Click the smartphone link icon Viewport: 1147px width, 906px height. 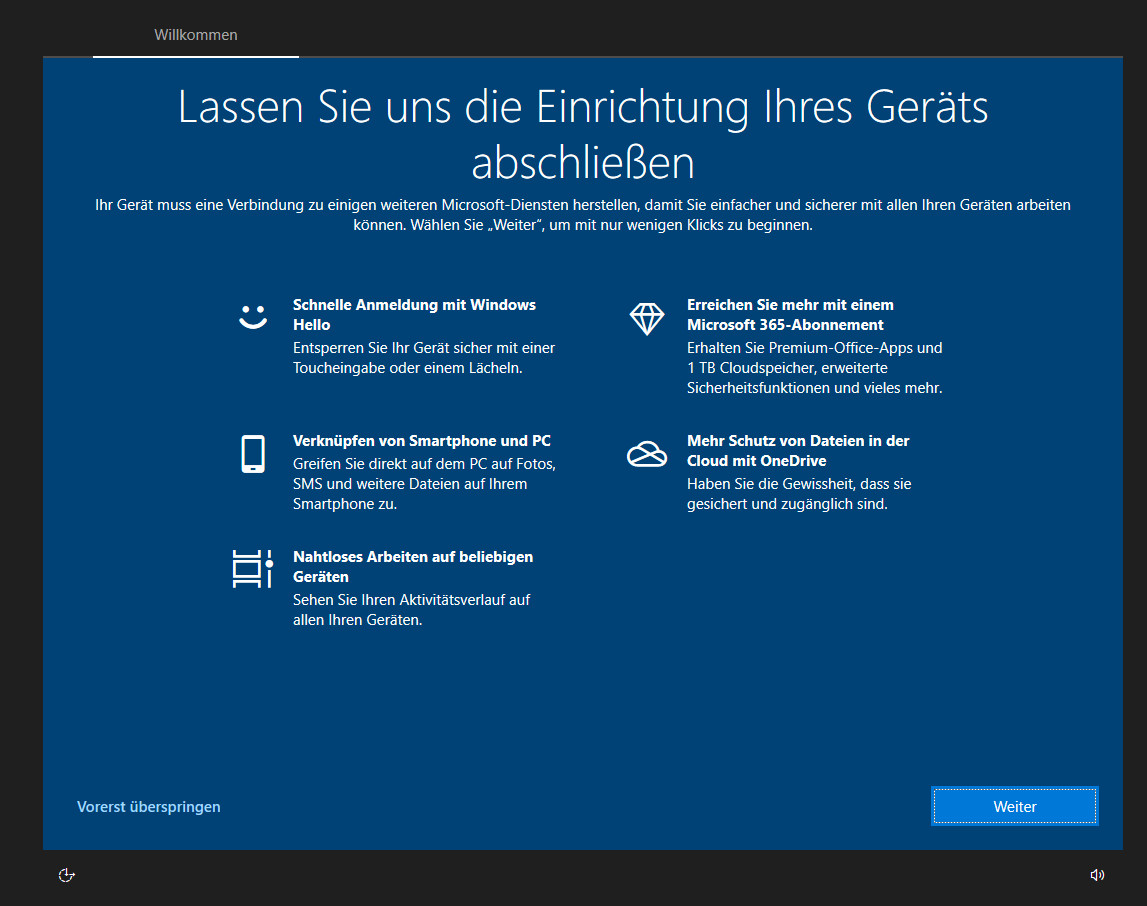pyautogui.click(x=253, y=454)
